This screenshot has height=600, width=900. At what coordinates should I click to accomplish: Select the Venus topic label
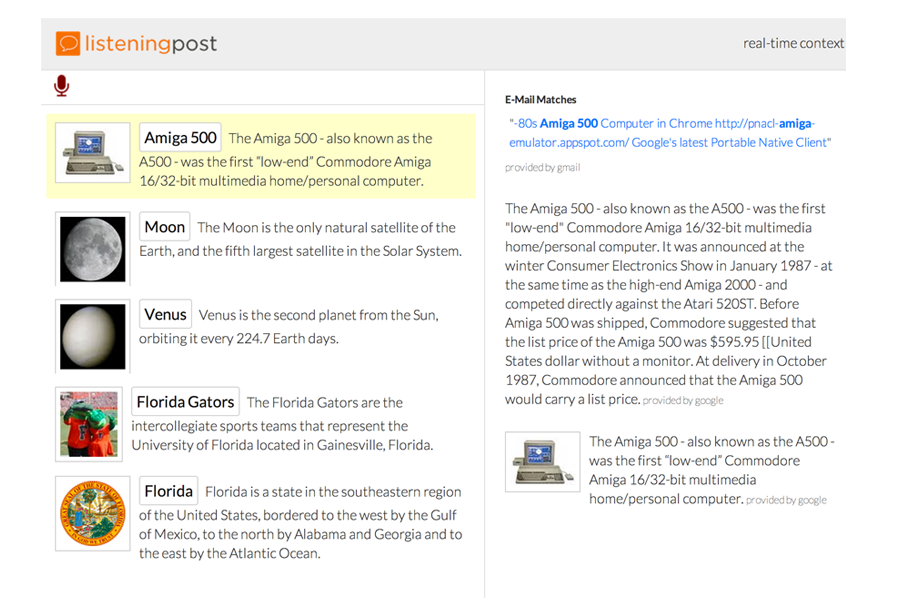tap(165, 315)
